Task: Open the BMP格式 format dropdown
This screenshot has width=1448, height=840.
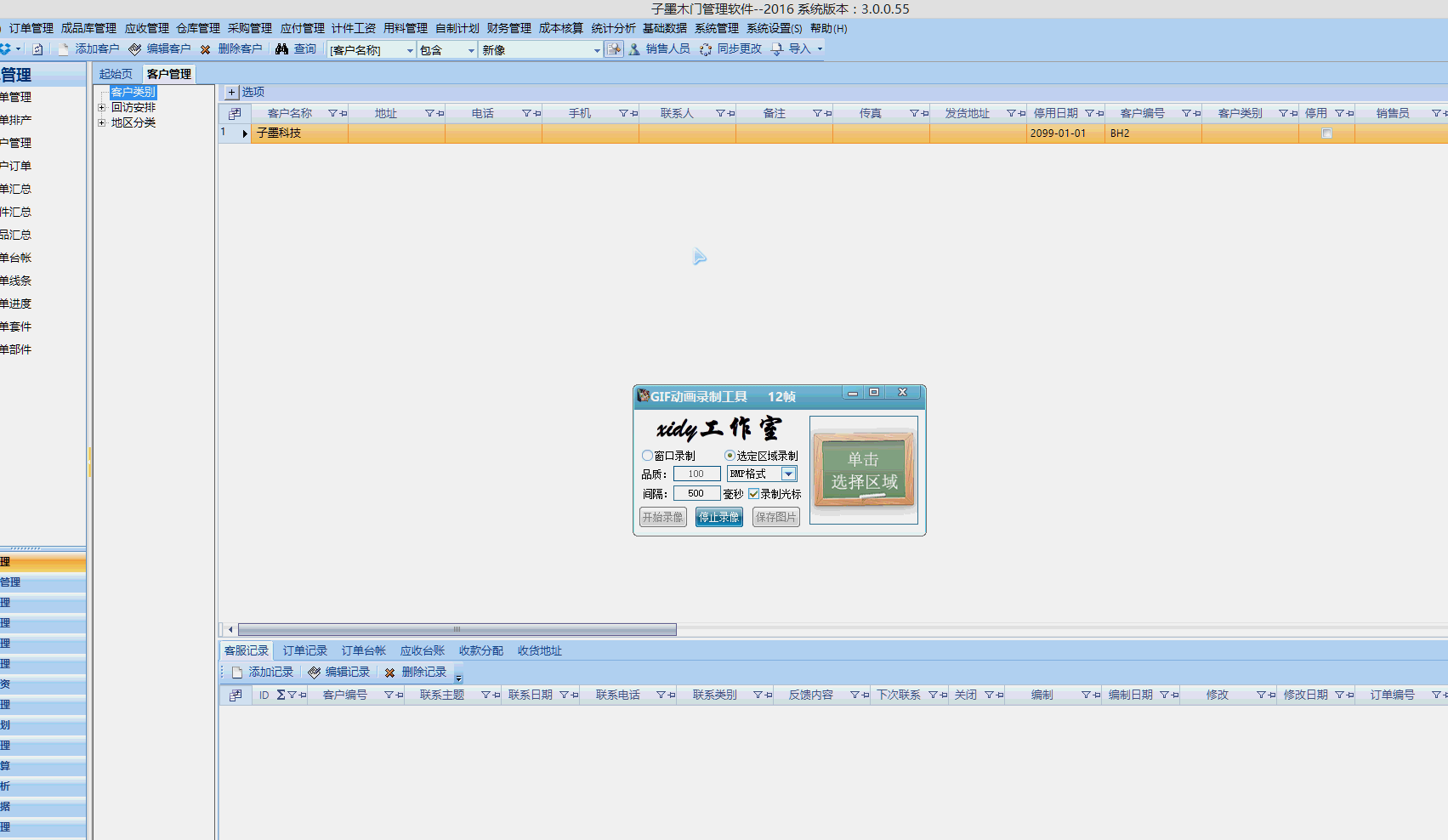Action: 788,474
